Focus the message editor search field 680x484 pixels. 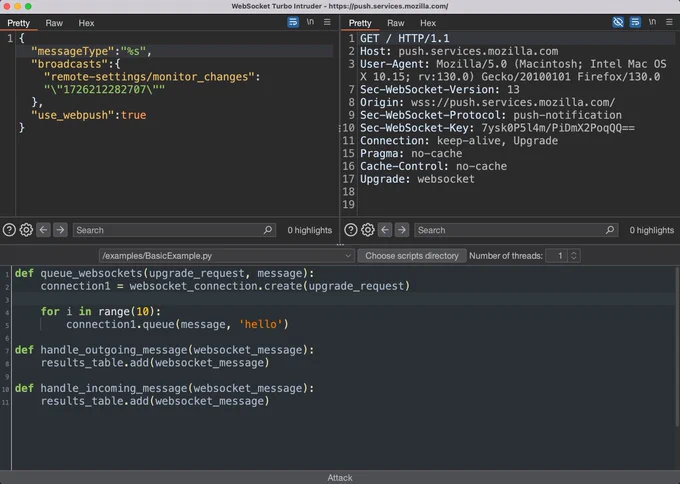(x=174, y=230)
